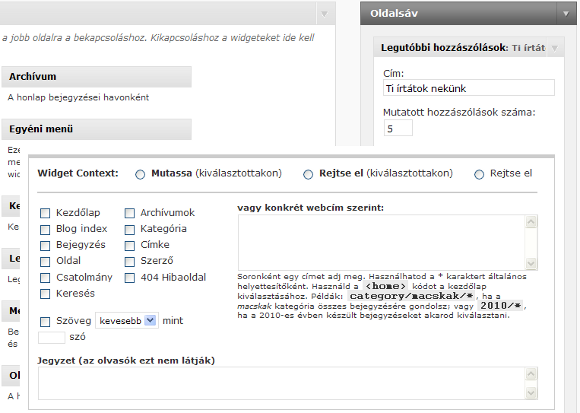This screenshot has height=413, width=580.
Task: Check the Kezdőlap checkbox
Action: (45, 213)
